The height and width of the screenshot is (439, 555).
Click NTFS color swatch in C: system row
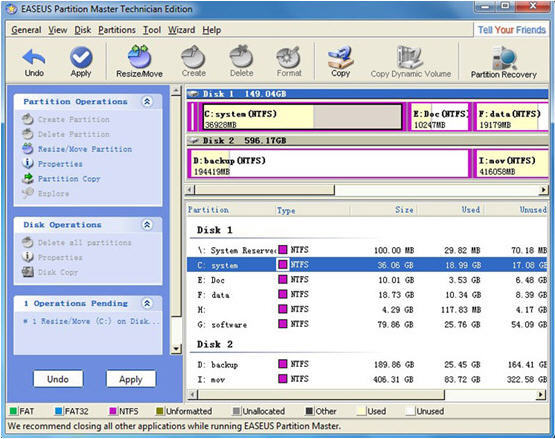click(282, 264)
